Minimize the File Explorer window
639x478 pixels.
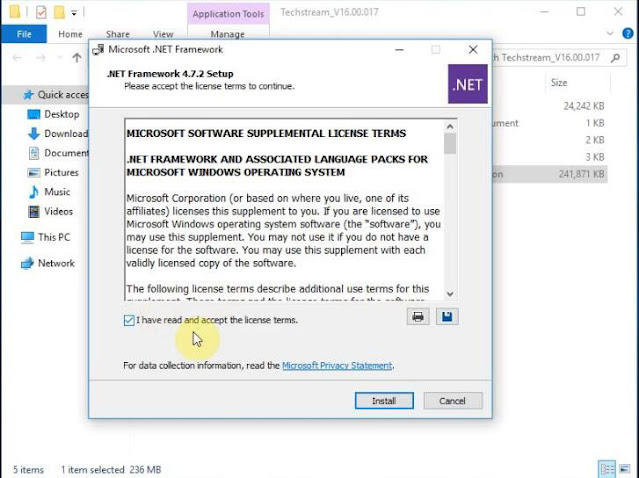point(544,12)
